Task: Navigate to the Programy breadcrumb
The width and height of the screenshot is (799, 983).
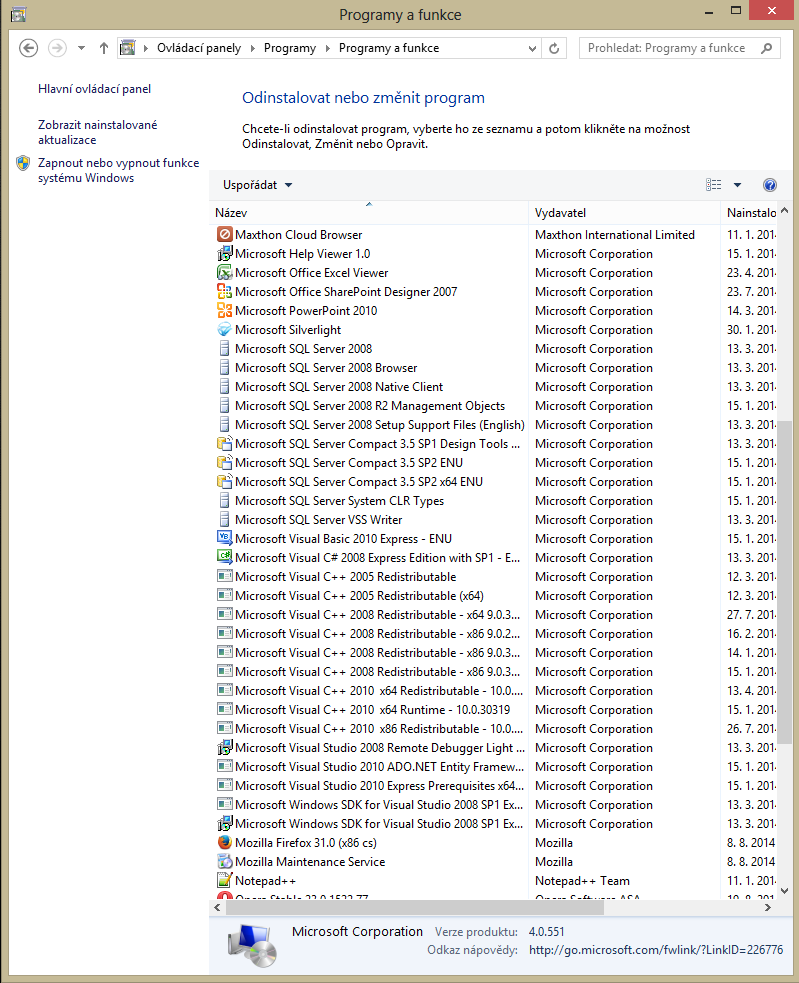Action: click(290, 48)
